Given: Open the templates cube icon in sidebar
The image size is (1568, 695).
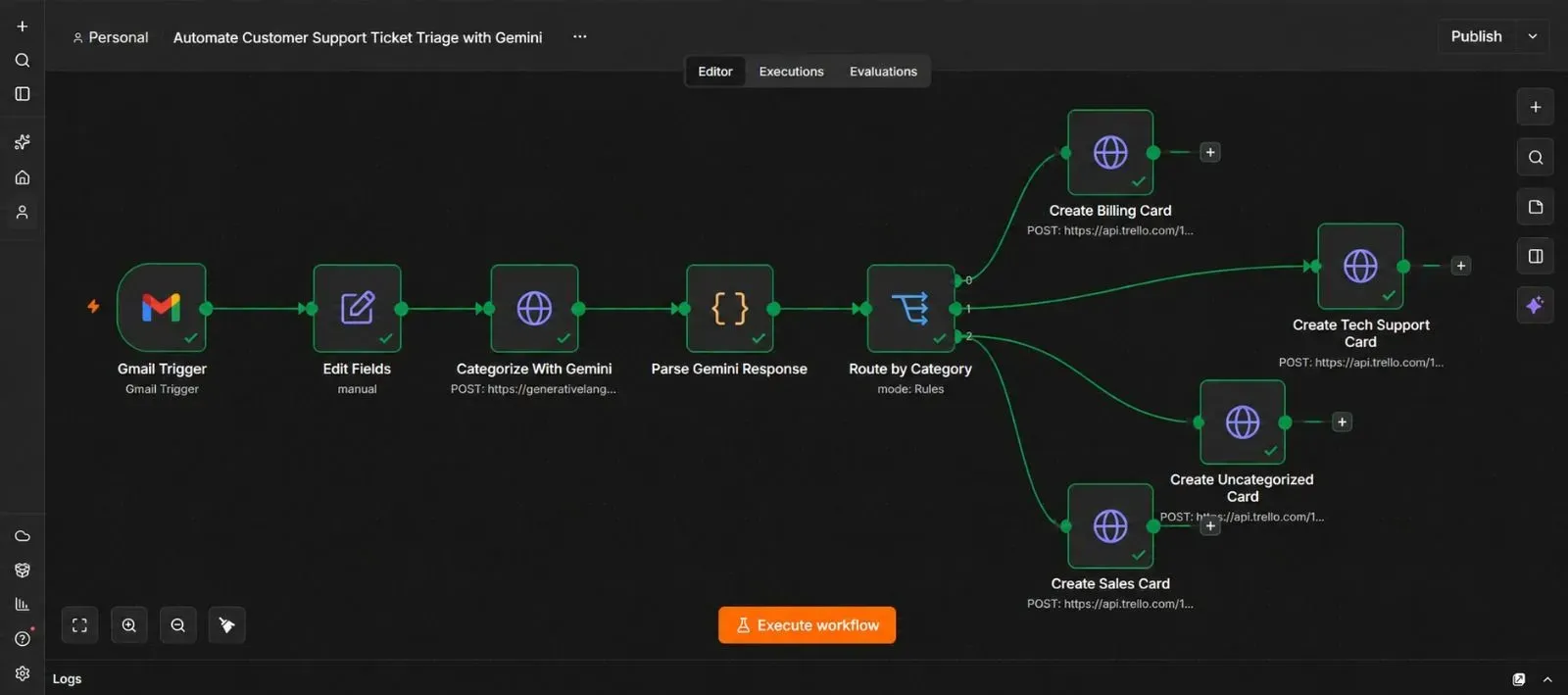Looking at the screenshot, I should pyautogui.click(x=22, y=571).
